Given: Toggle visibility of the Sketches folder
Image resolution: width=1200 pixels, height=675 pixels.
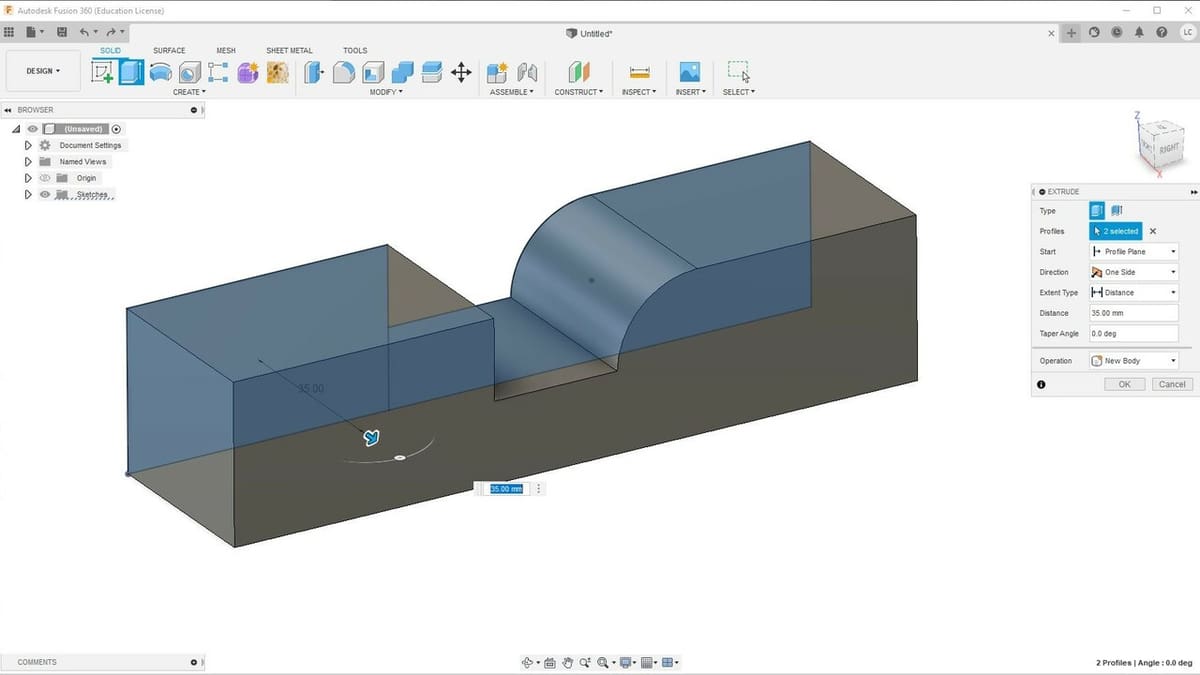Looking at the screenshot, I should click(x=45, y=194).
